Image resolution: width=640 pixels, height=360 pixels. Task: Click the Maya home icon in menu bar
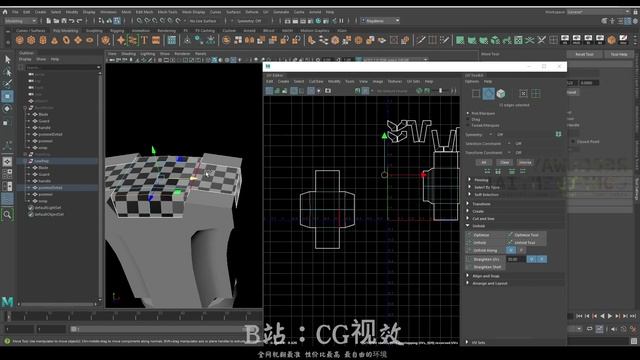click(5, 12)
